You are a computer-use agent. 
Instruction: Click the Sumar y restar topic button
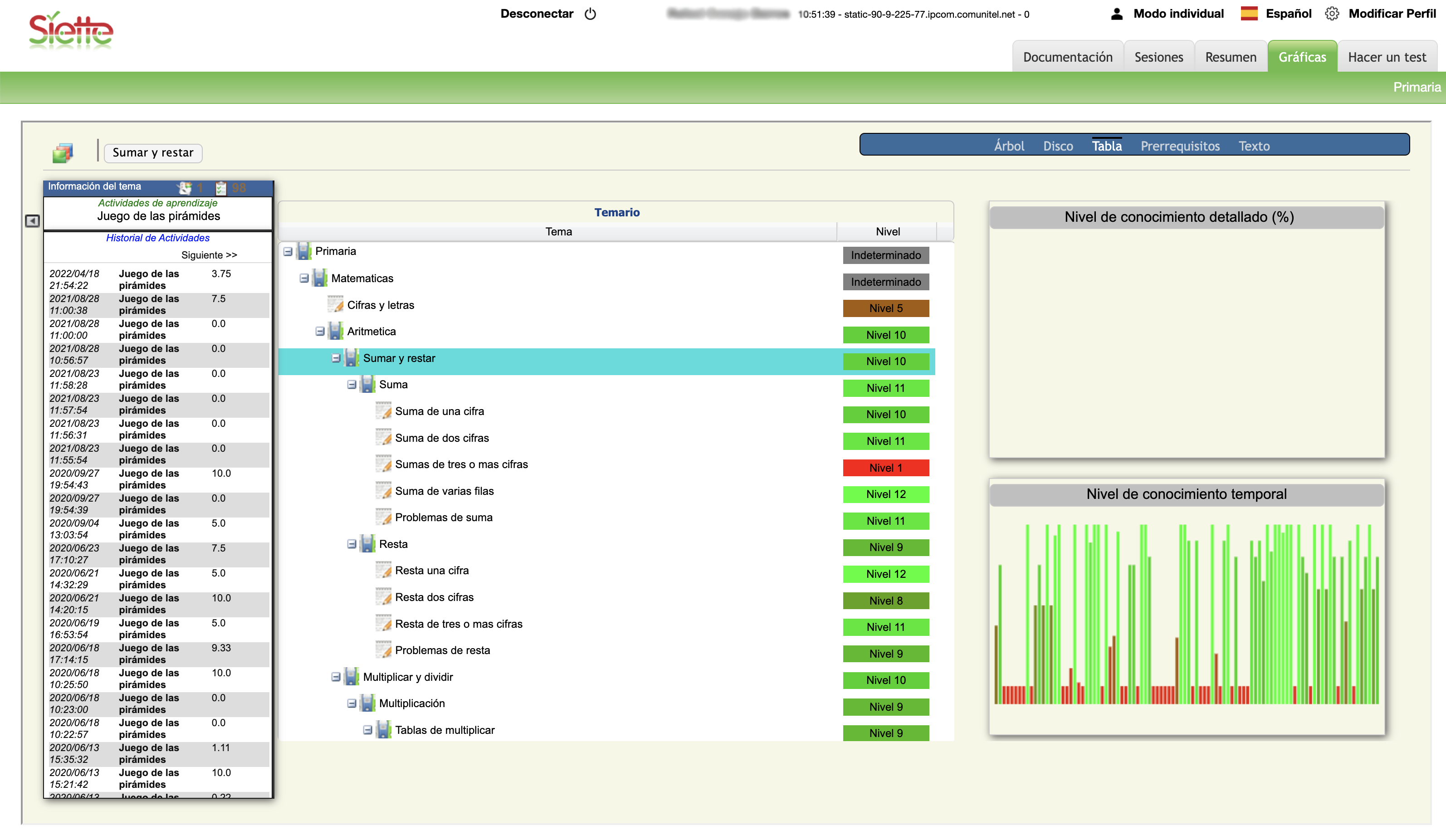tap(153, 152)
